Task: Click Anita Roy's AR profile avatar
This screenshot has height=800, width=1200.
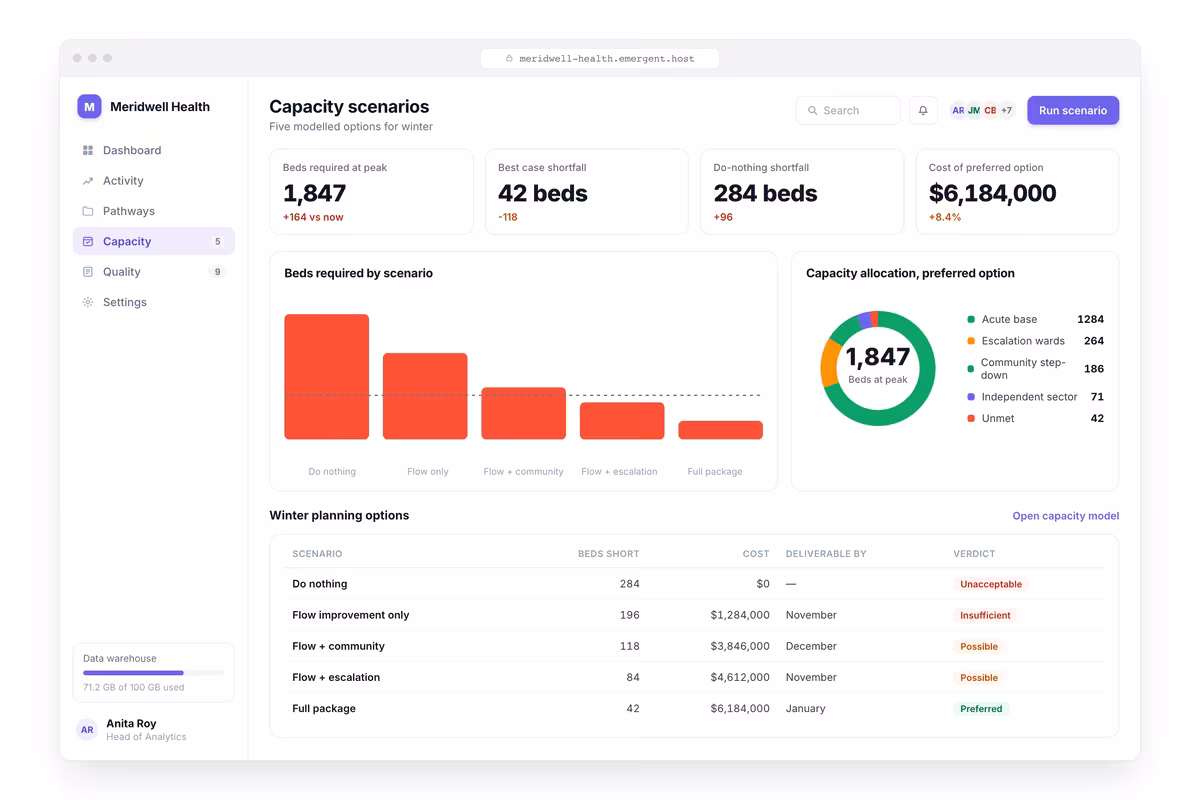Action: tap(87, 730)
